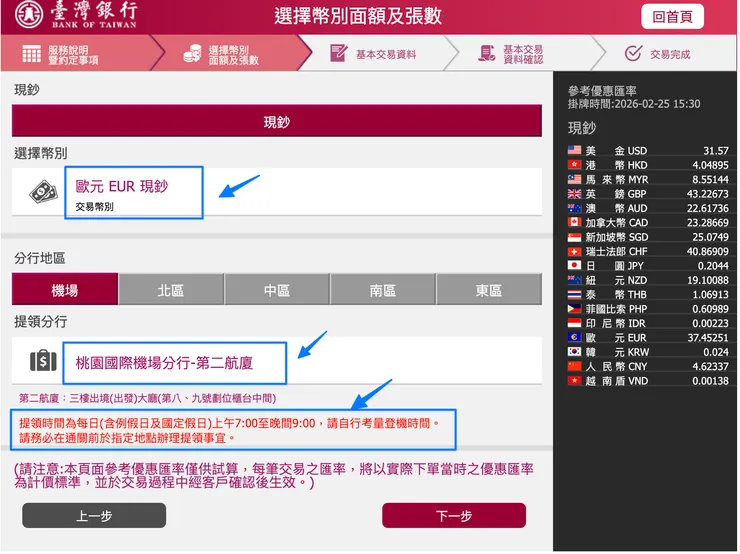Screen dimensions: 740x554
Task: Click the Singapore flag by SGD
Action: pos(574,237)
